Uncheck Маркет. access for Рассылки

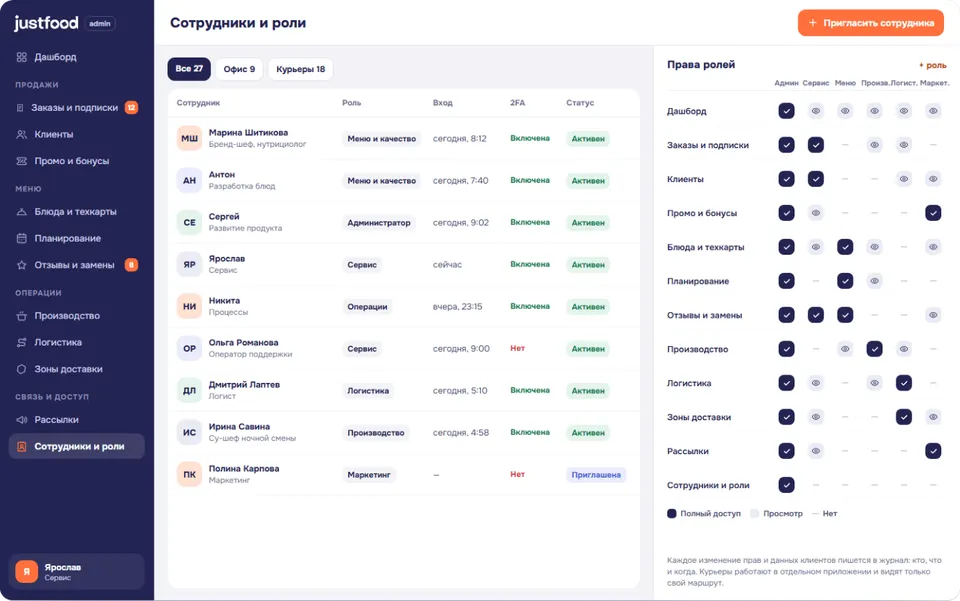[934, 451]
